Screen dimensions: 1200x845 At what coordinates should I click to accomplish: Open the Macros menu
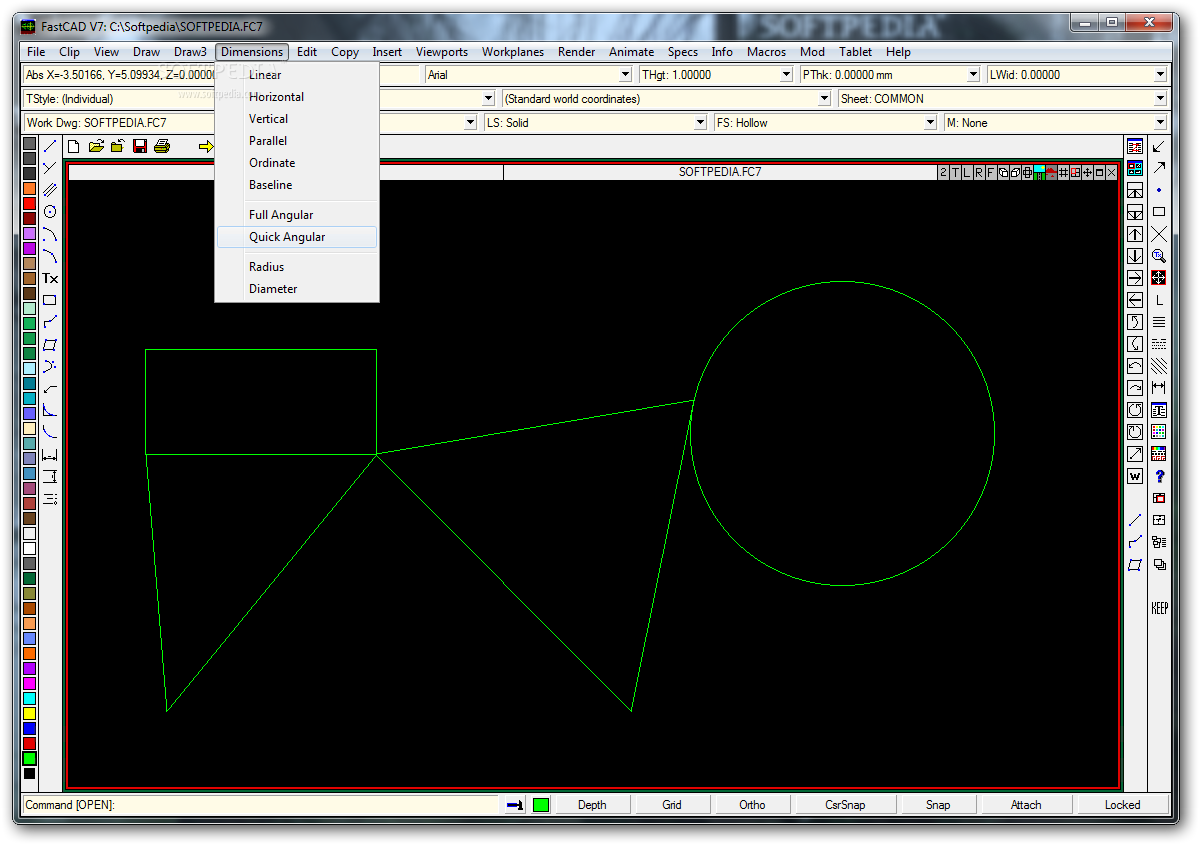(x=767, y=52)
